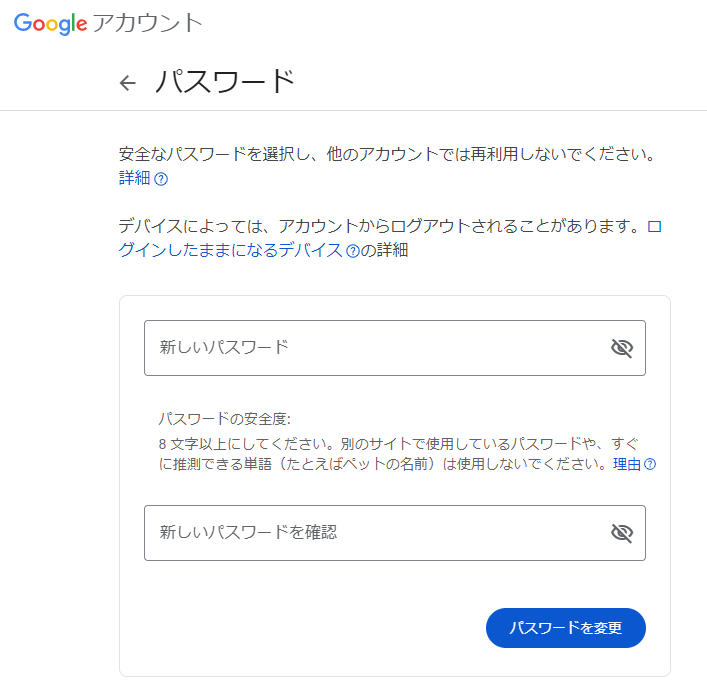
Task: Toggle visibility in the 新しいパスワードを確認 field
Action: (622, 533)
